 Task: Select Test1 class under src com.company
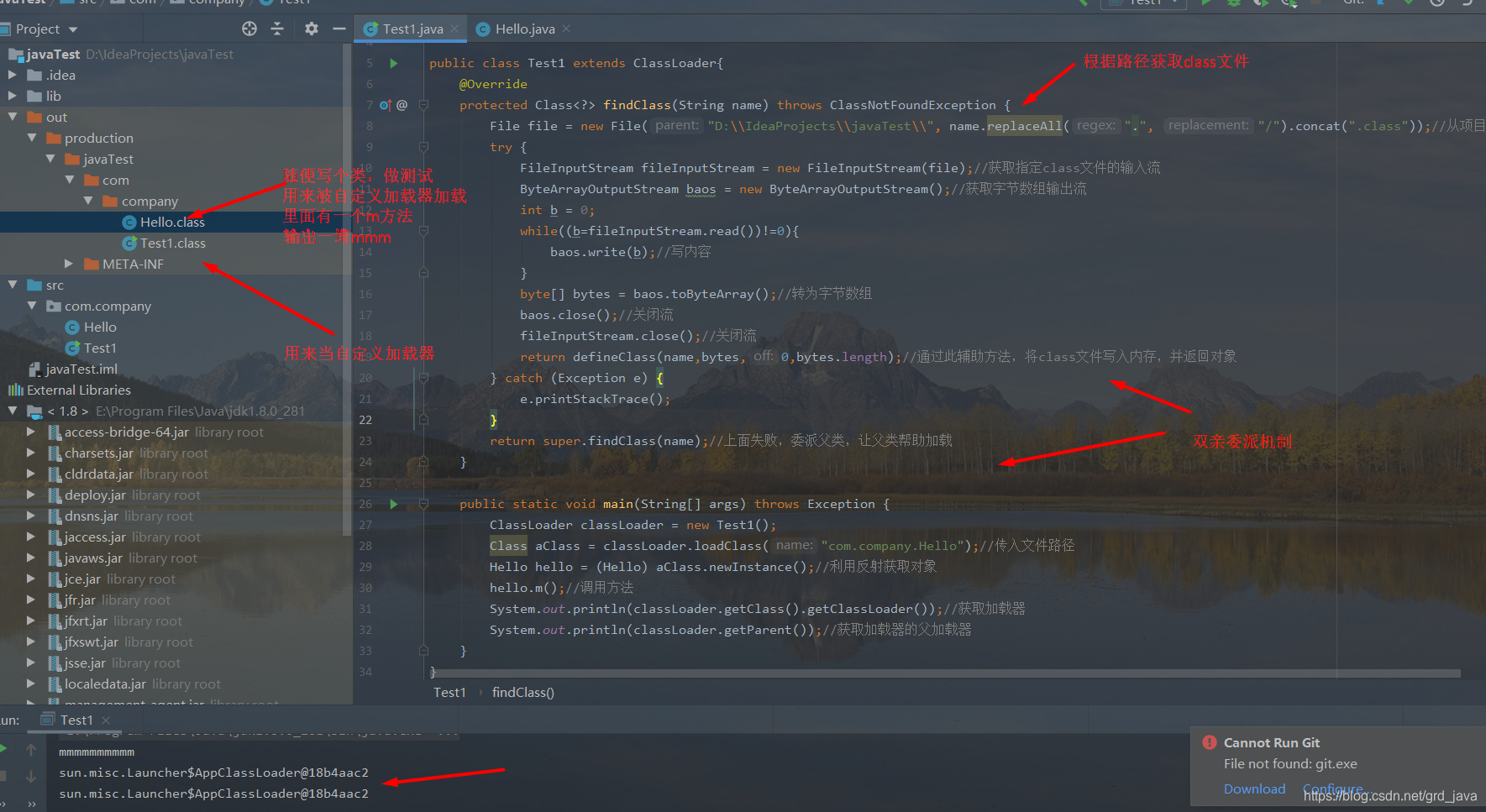100,348
